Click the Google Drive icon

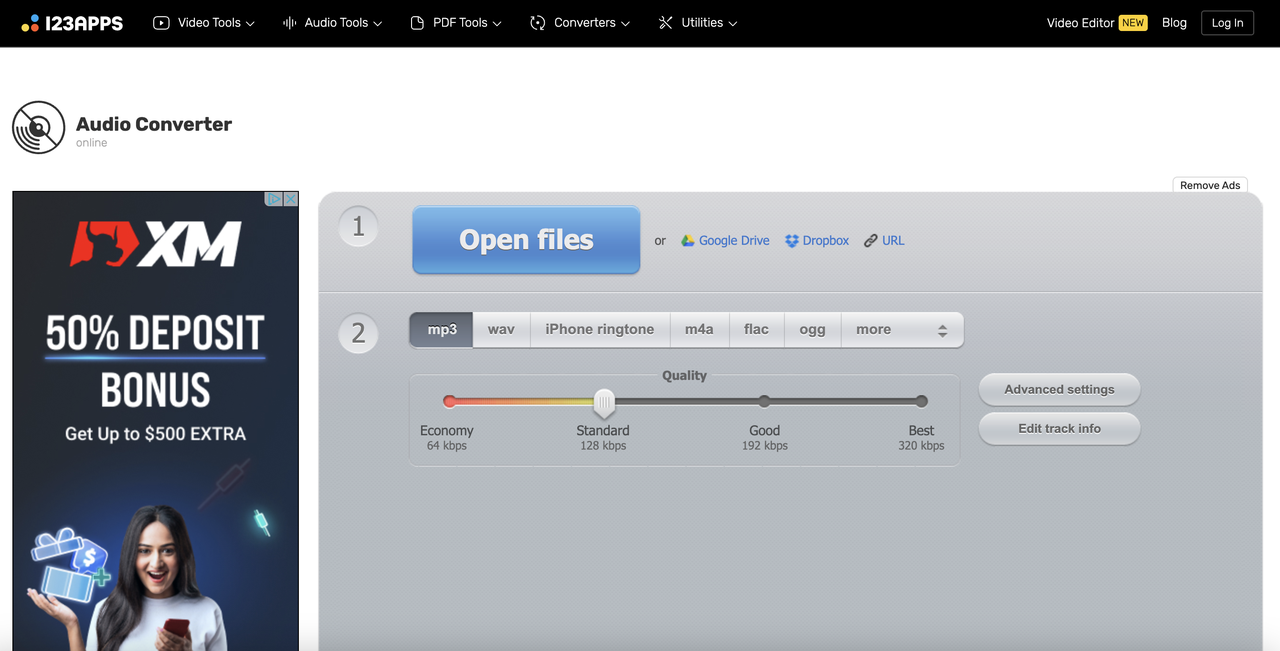(x=688, y=241)
